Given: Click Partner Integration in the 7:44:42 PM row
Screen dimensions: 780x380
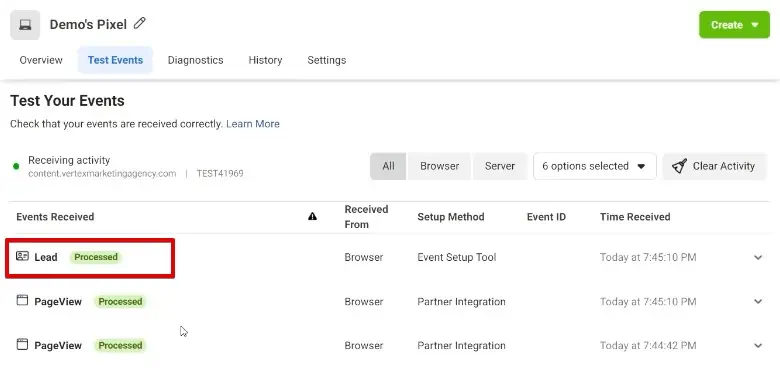Looking at the screenshot, I should point(461,345).
